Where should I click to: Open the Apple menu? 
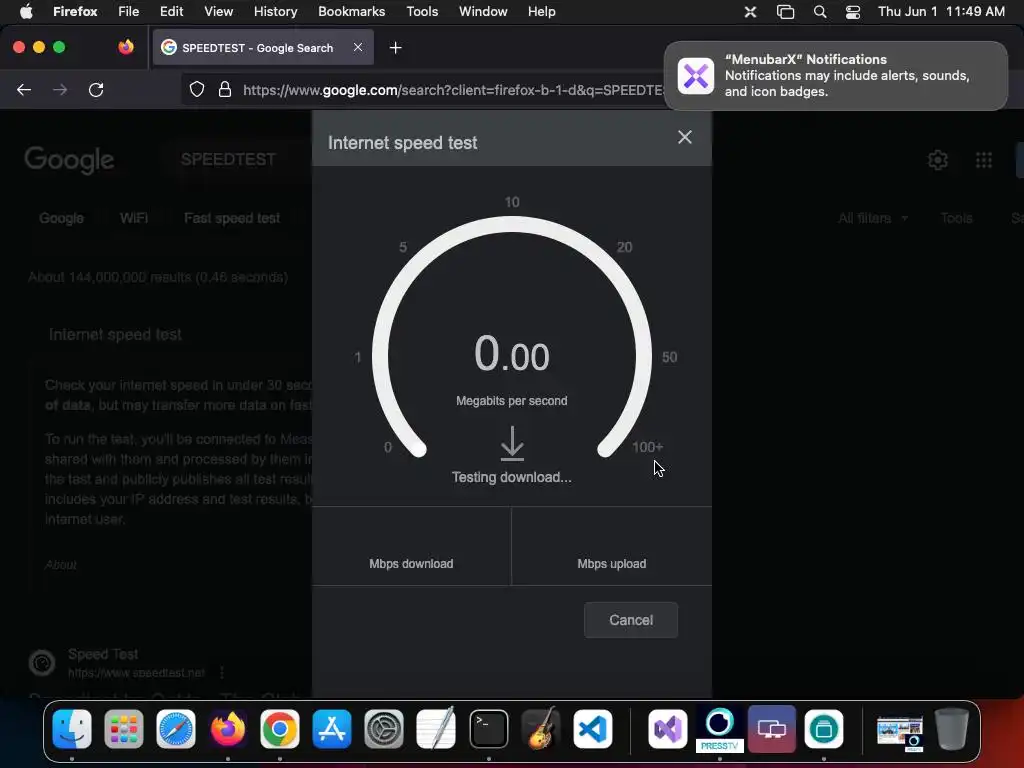coord(26,11)
